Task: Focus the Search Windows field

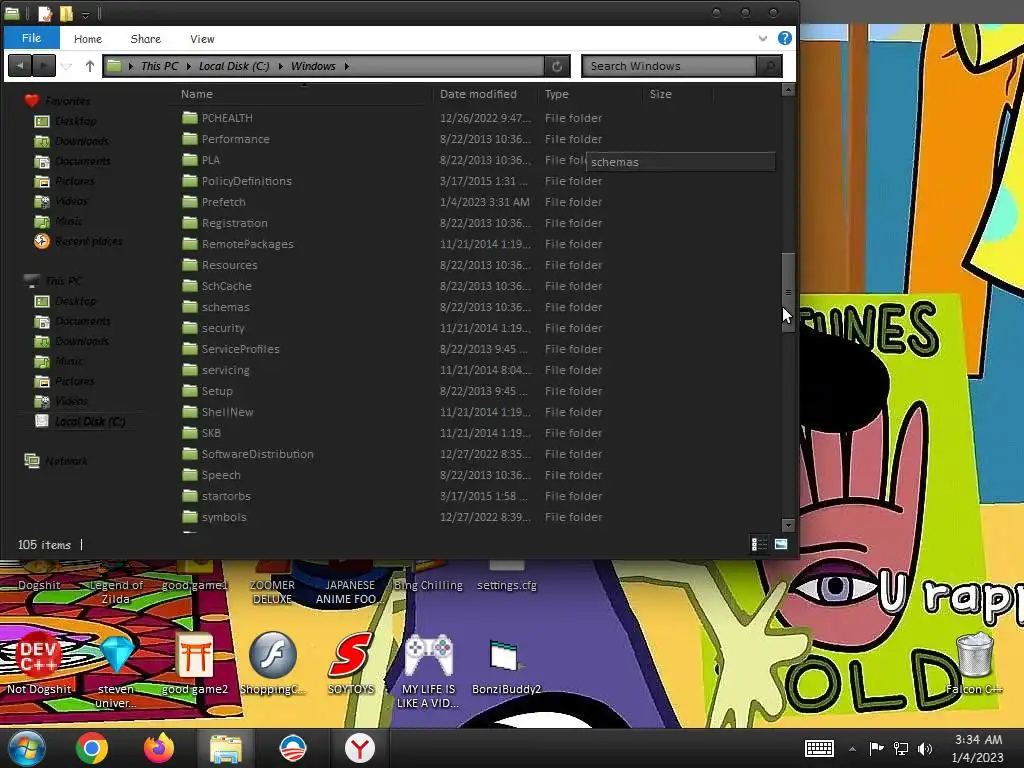Action: (669, 66)
